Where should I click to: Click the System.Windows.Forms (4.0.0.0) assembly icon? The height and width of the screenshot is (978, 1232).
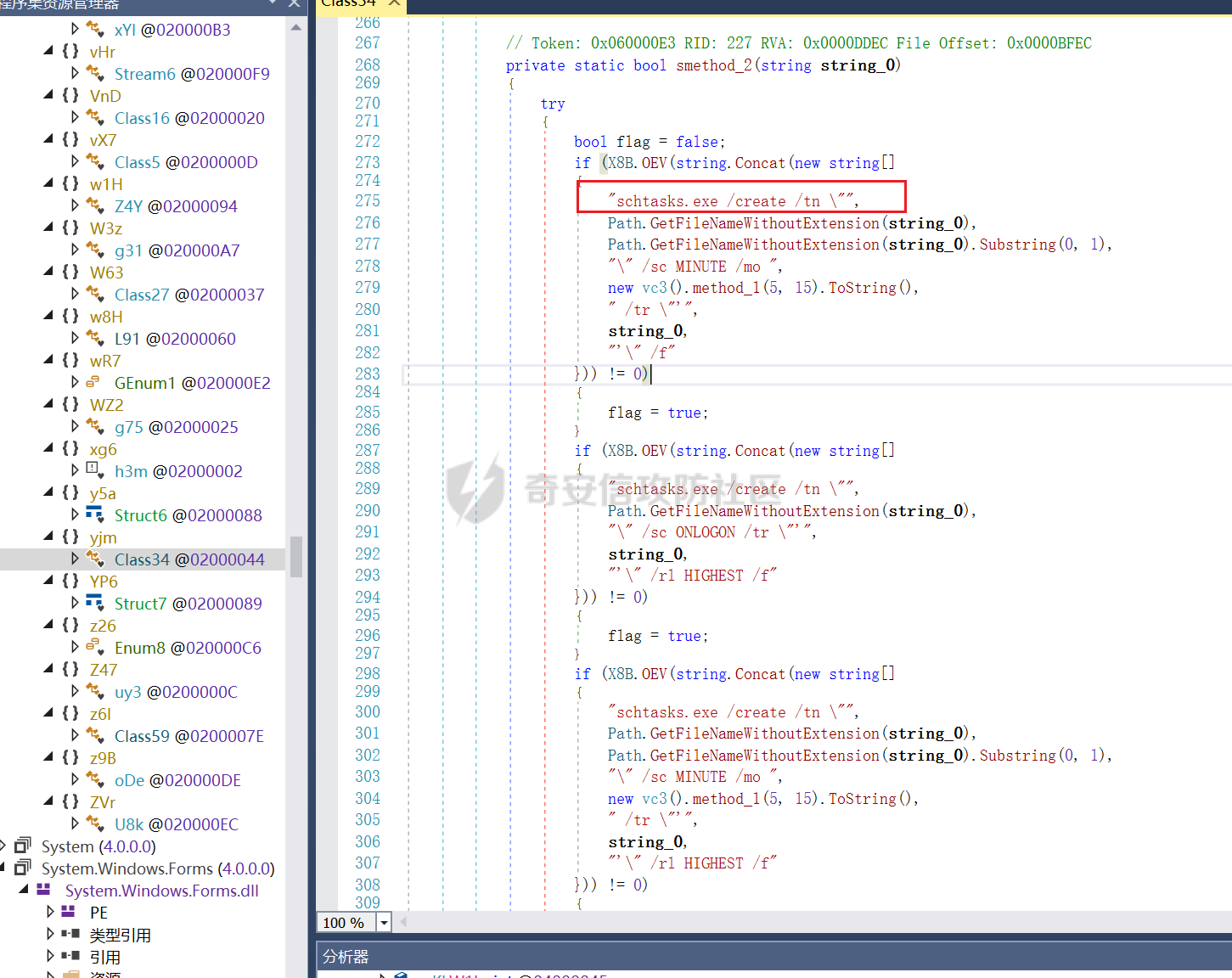pos(23,868)
